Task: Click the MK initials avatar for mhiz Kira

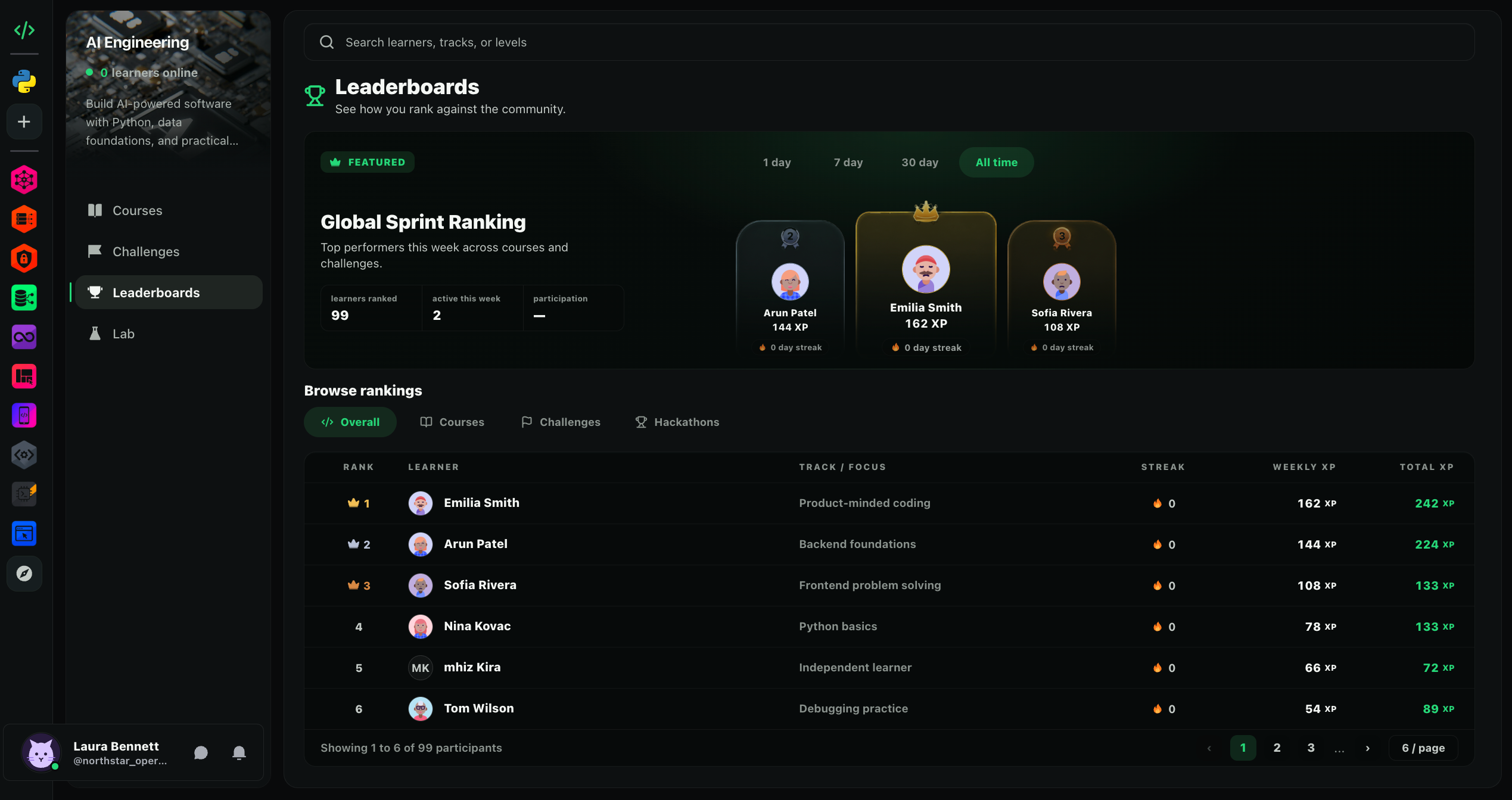Action: [421, 668]
